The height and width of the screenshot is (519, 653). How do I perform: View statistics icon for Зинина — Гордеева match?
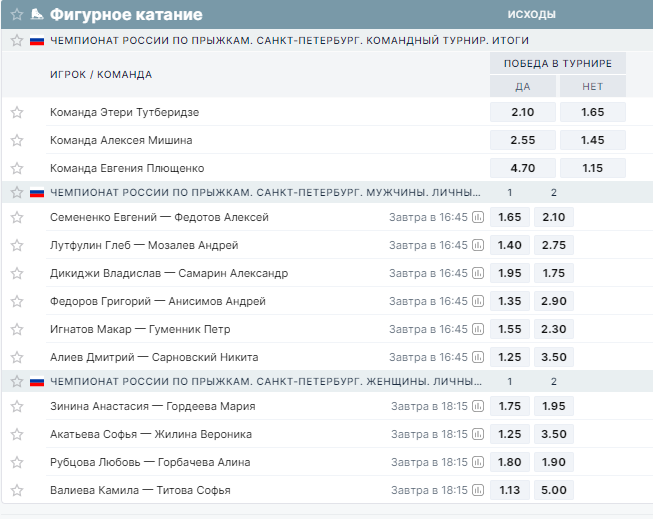[x=478, y=406]
